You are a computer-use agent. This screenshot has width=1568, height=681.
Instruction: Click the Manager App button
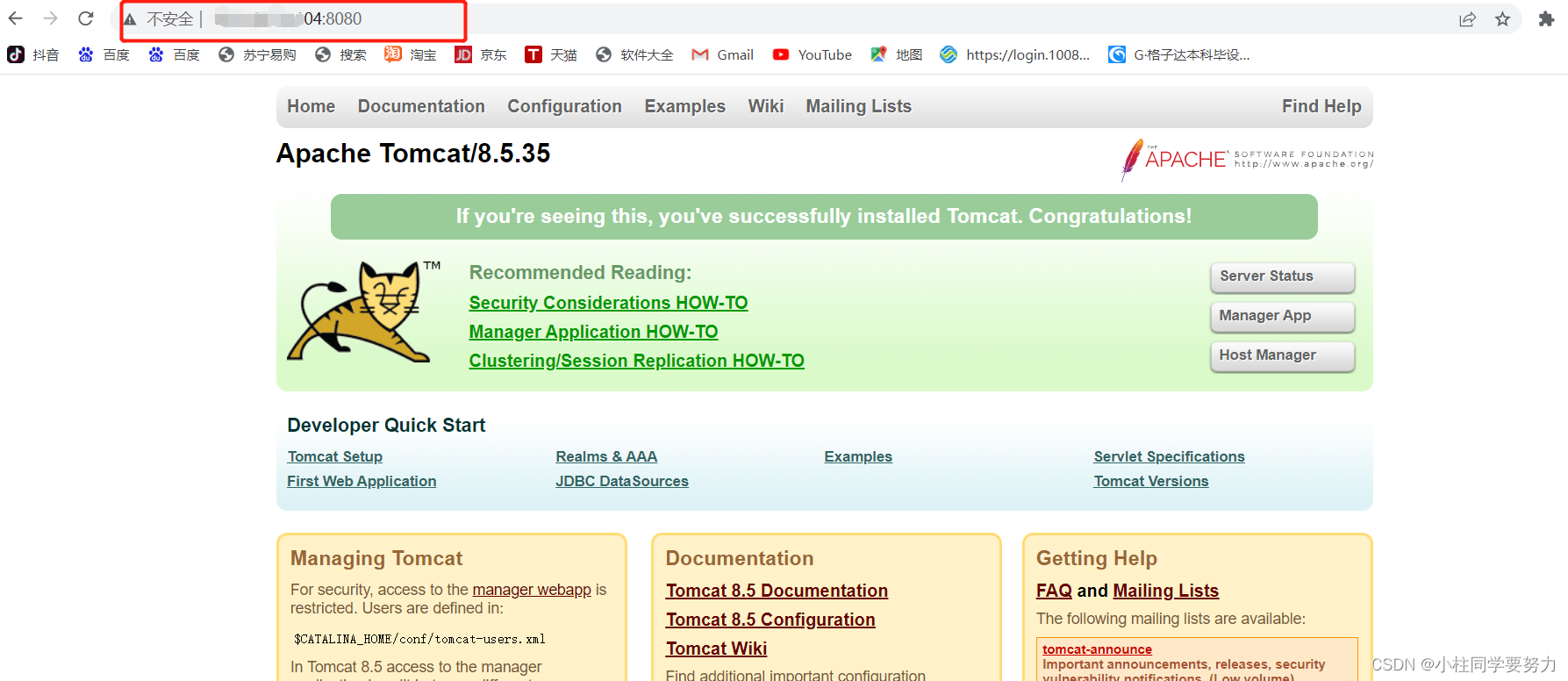1282,316
